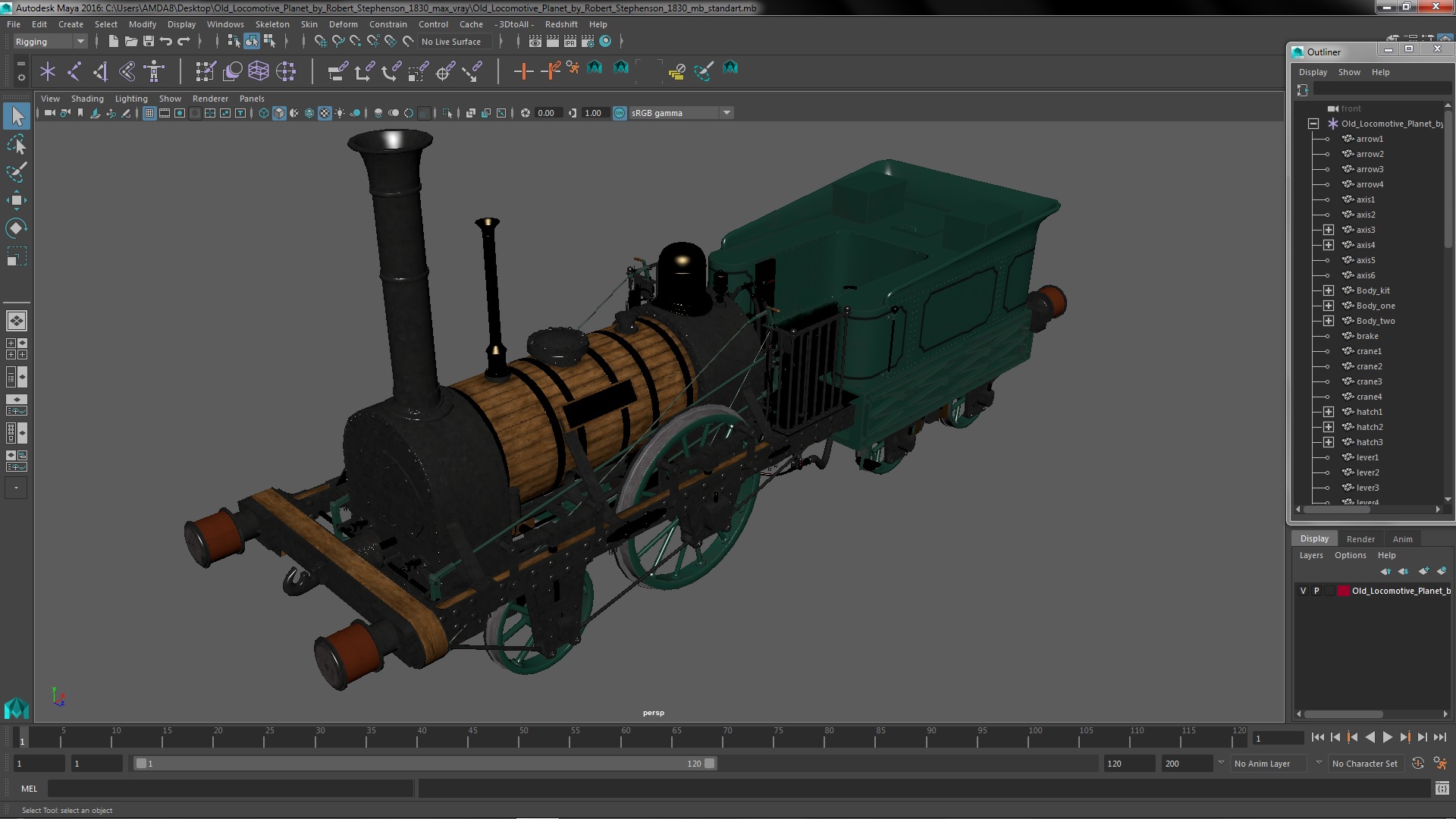Toggle snap to curves icon
Image resolution: width=1456 pixels, height=819 pixels.
tap(338, 41)
